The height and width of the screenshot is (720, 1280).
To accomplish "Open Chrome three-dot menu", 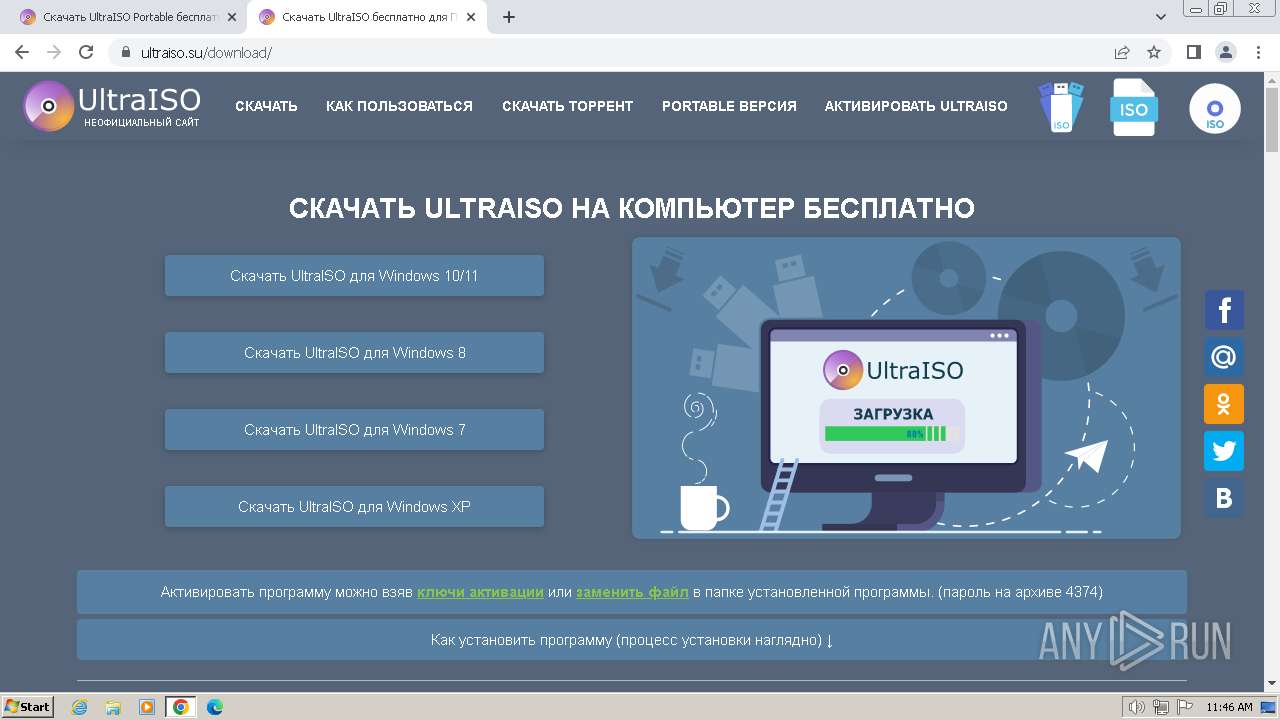I will pyautogui.click(x=1258, y=52).
